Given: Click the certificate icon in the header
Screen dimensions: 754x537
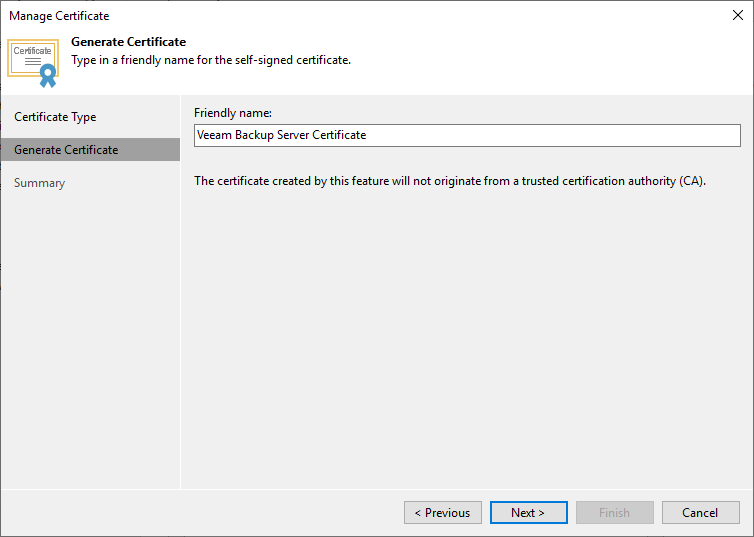Looking at the screenshot, I should (x=33, y=63).
